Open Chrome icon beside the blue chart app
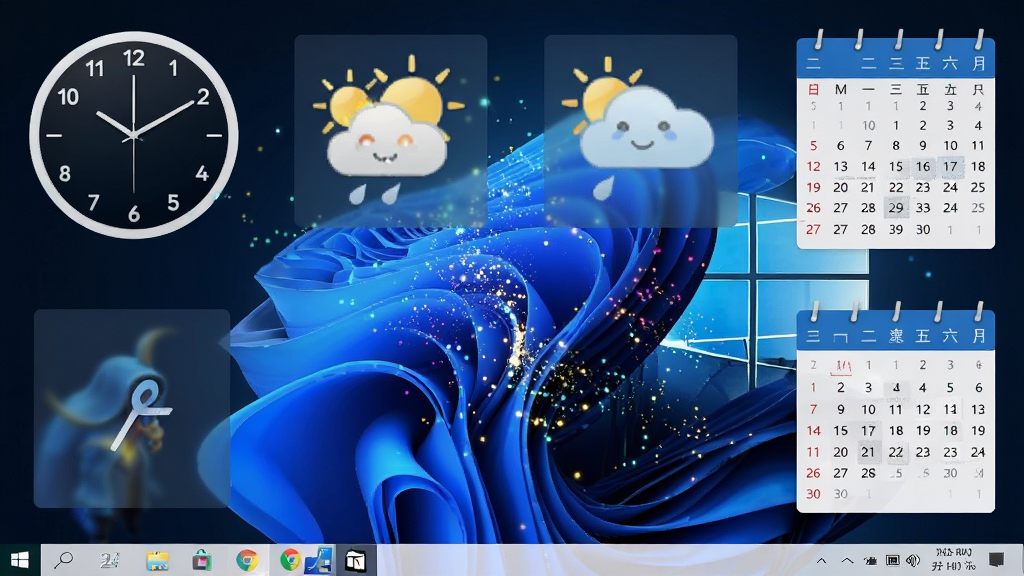The width and height of the screenshot is (1024, 576). [x=290, y=560]
